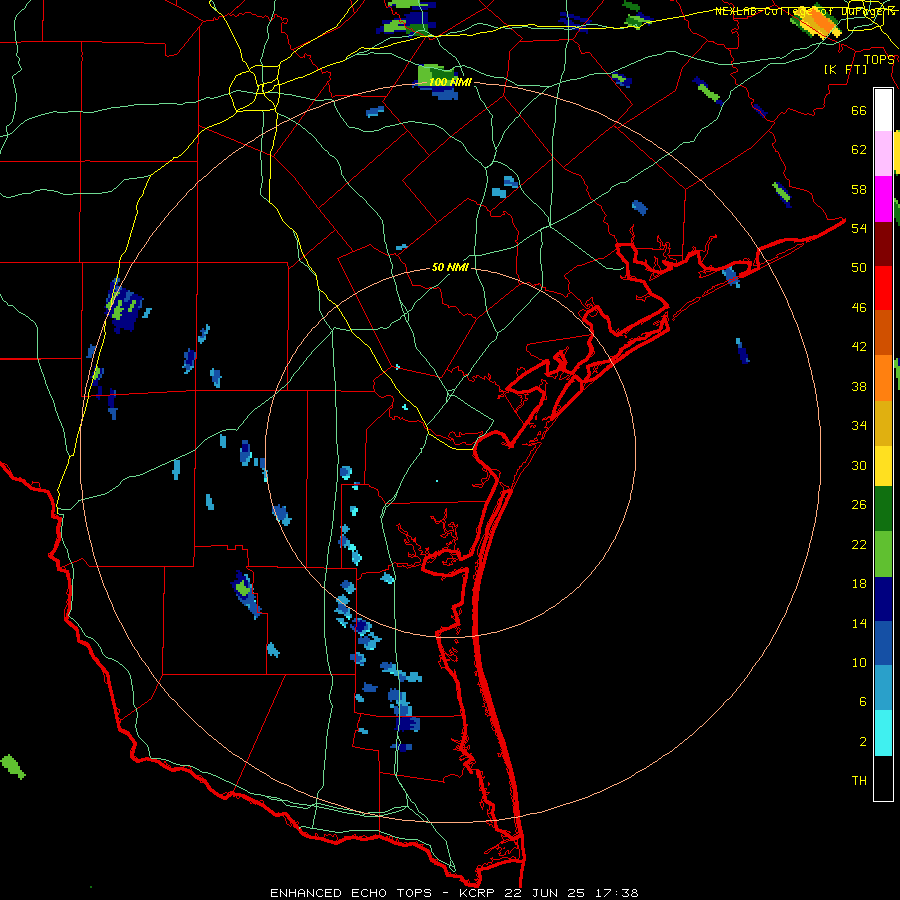Click the "TH" threshold legend label
Screen dimensions: 900x900
[x=859, y=781]
